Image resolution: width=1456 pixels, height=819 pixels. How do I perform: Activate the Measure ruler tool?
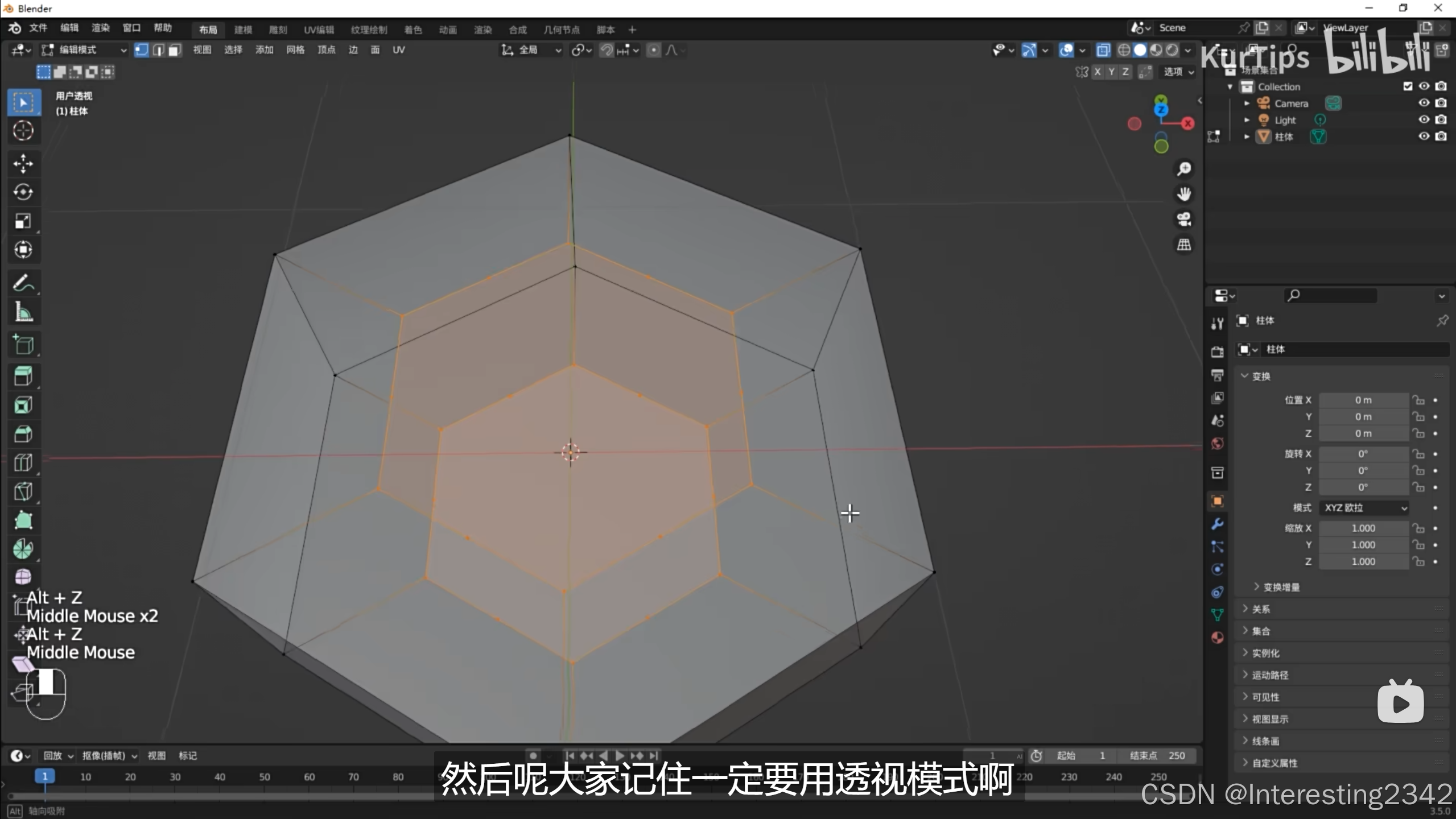pyautogui.click(x=23, y=312)
